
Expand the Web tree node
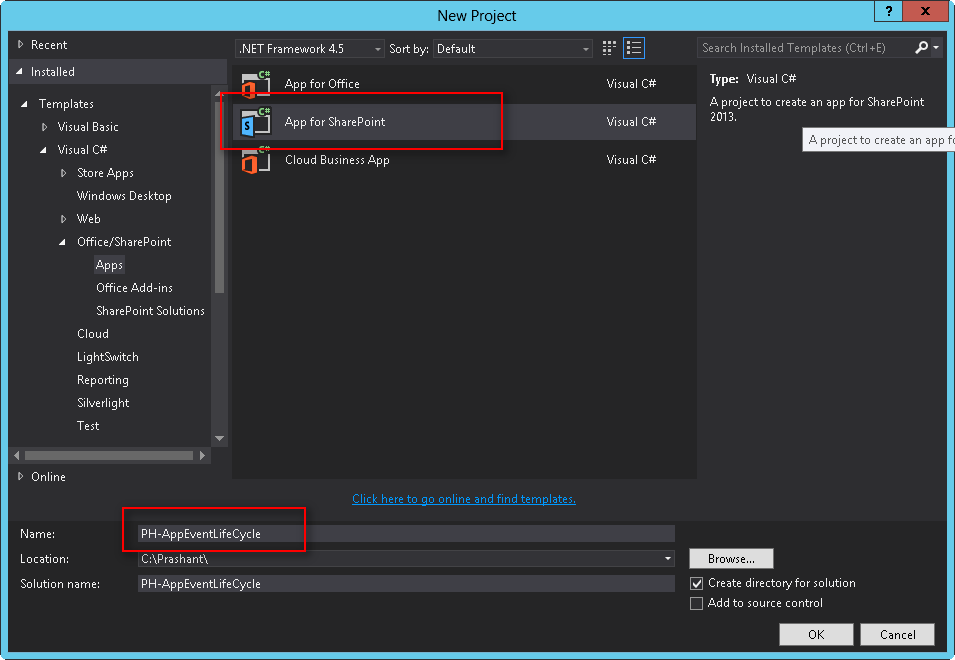pyautogui.click(x=63, y=219)
